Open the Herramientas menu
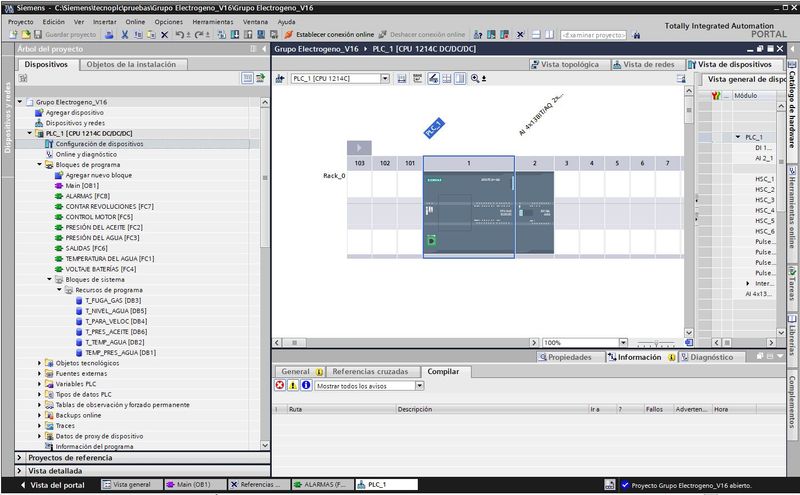Screen dimensions: 800x495 tap(213, 22)
